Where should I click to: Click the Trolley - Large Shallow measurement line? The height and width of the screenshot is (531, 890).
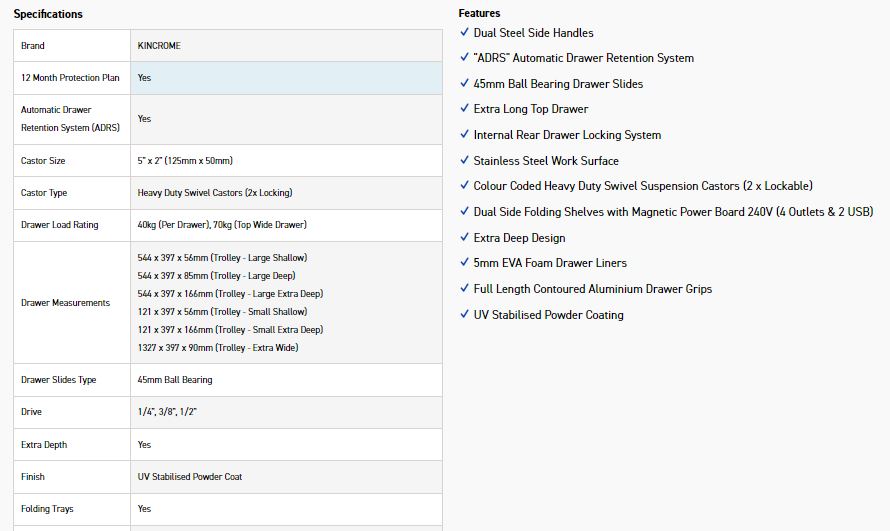tap(222, 258)
